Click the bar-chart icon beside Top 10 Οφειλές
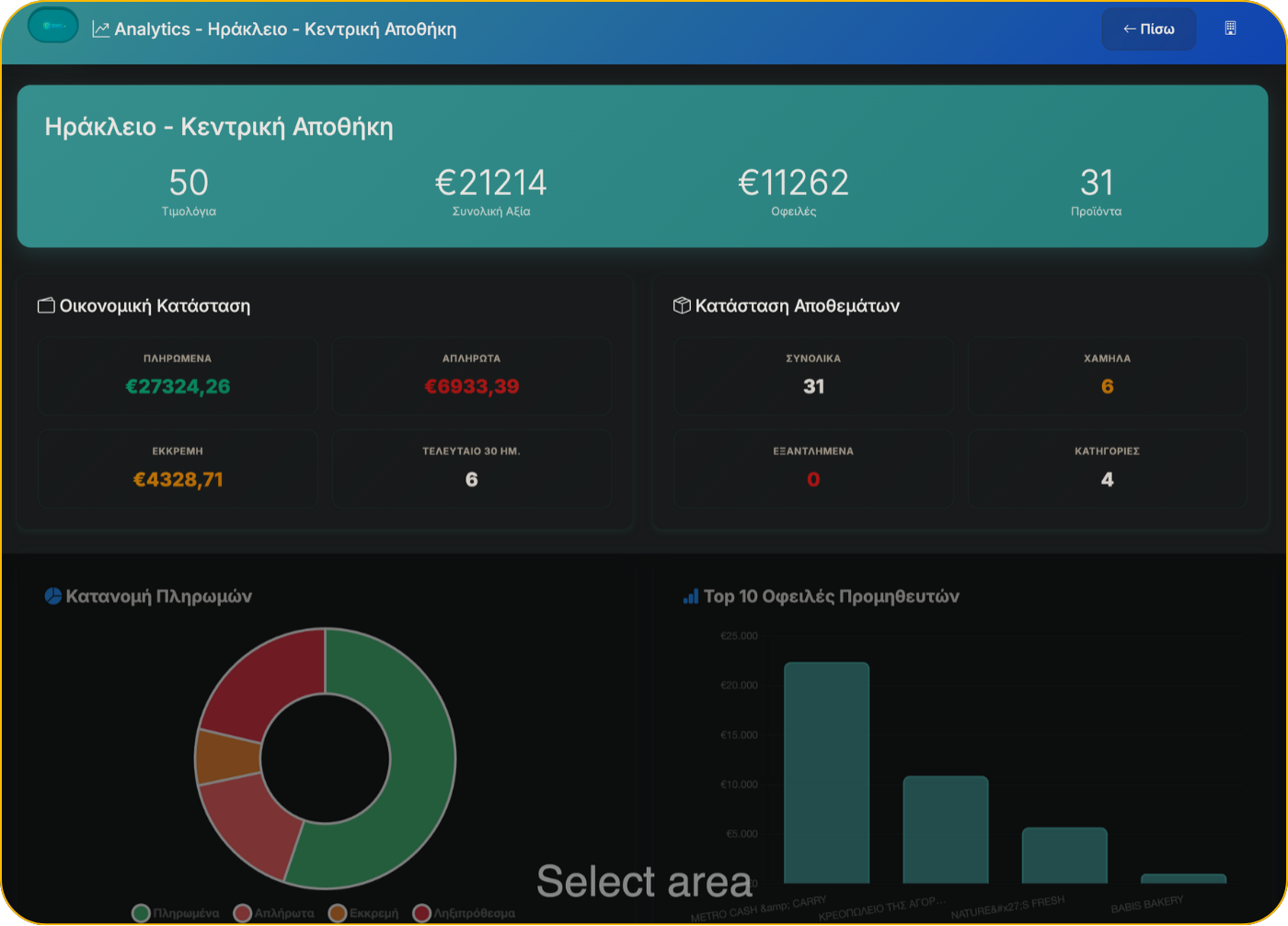The height and width of the screenshot is (926, 1288). [691, 597]
